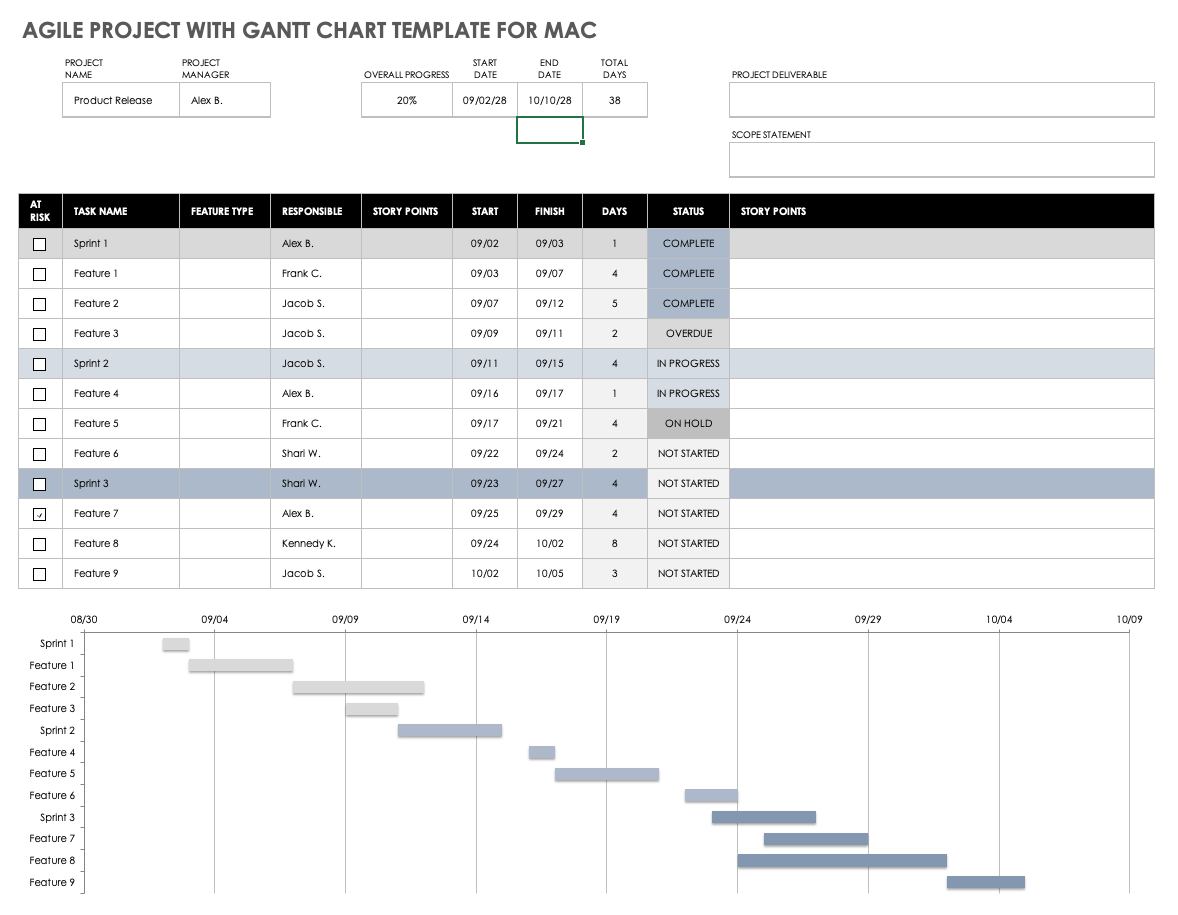Check the At Risk box for Sprint 1
1178x915 pixels.
point(40,244)
